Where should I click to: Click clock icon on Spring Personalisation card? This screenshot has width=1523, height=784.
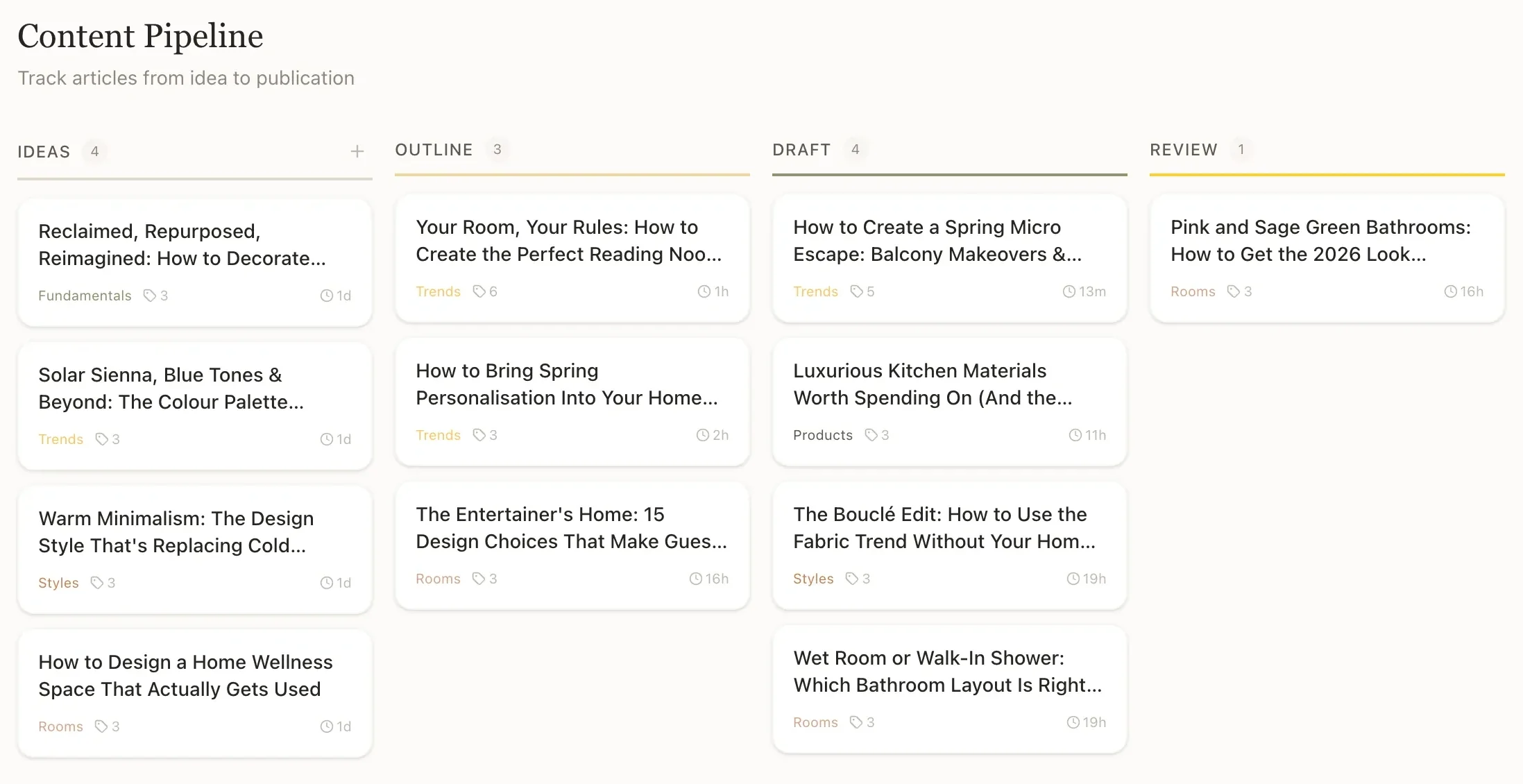coord(703,435)
